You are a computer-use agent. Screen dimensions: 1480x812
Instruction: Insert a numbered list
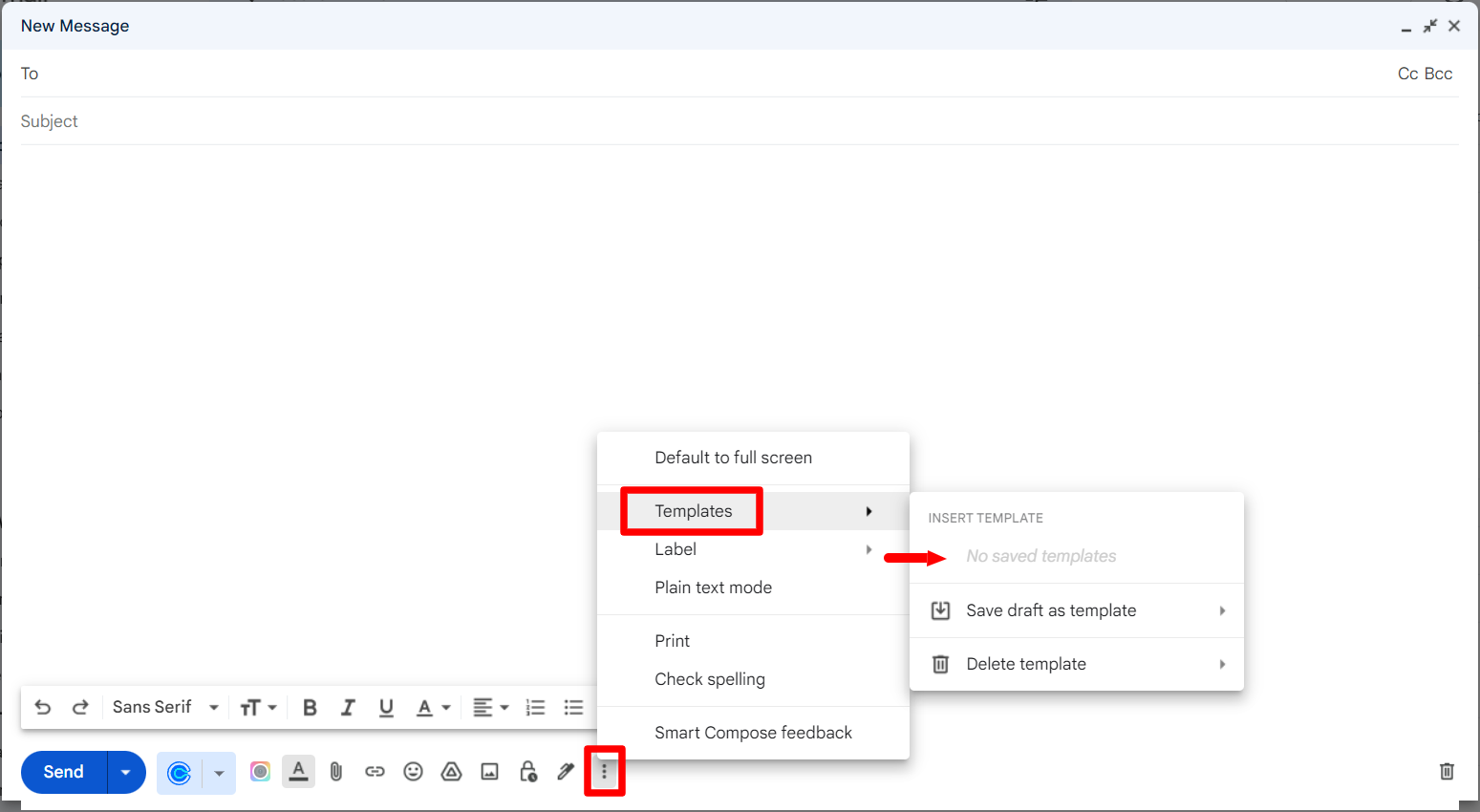pos(535,707)
